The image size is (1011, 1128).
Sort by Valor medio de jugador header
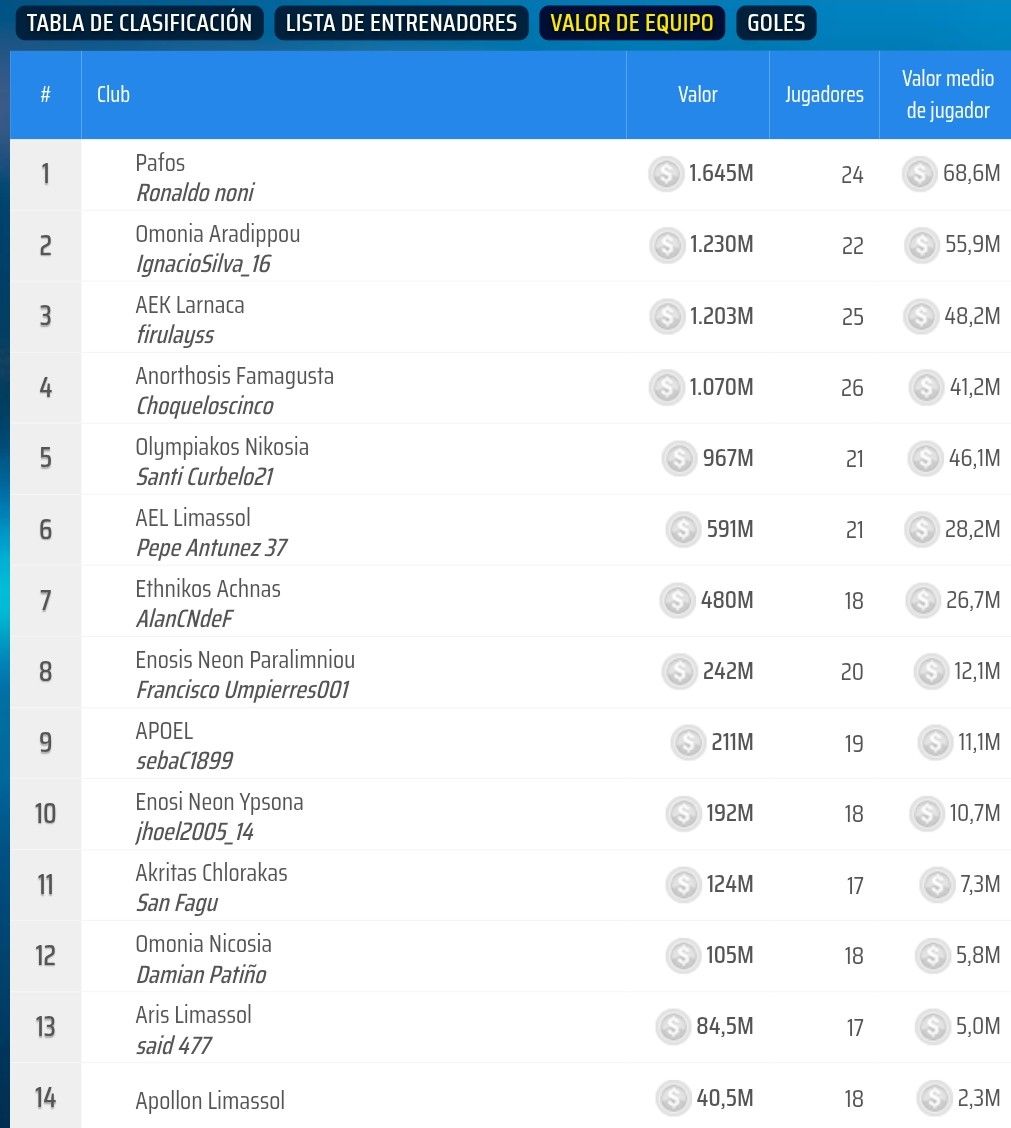coord(945,95)
